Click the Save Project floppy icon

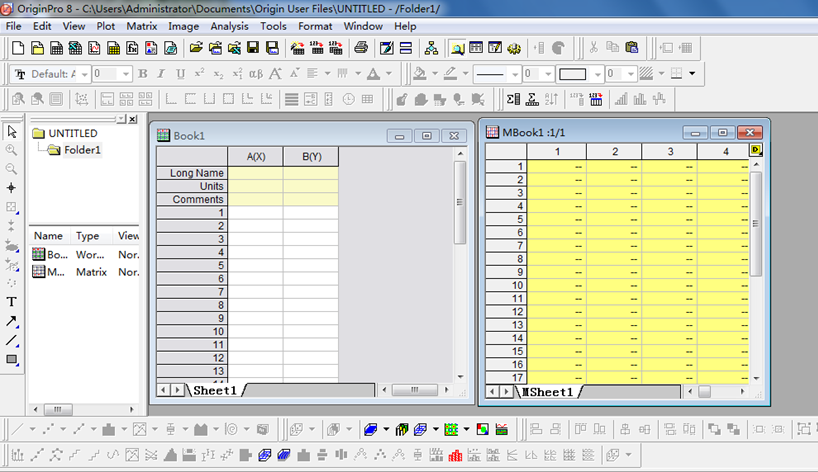point(254,48)
